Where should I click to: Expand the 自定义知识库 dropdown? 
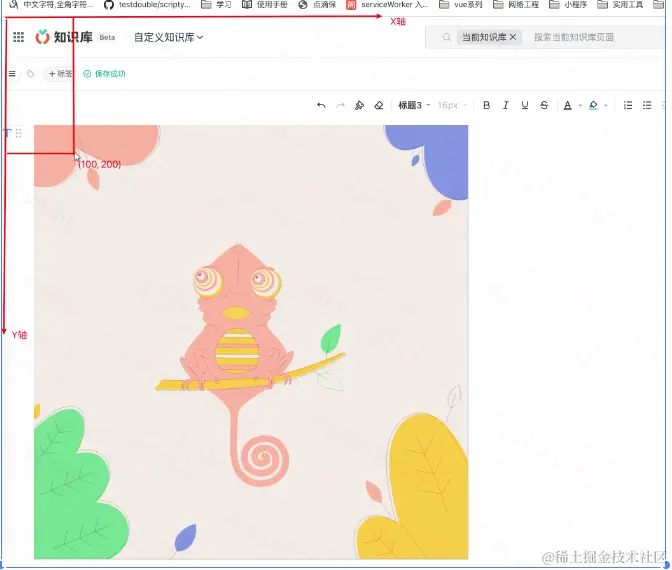click(x=168, y=37)
